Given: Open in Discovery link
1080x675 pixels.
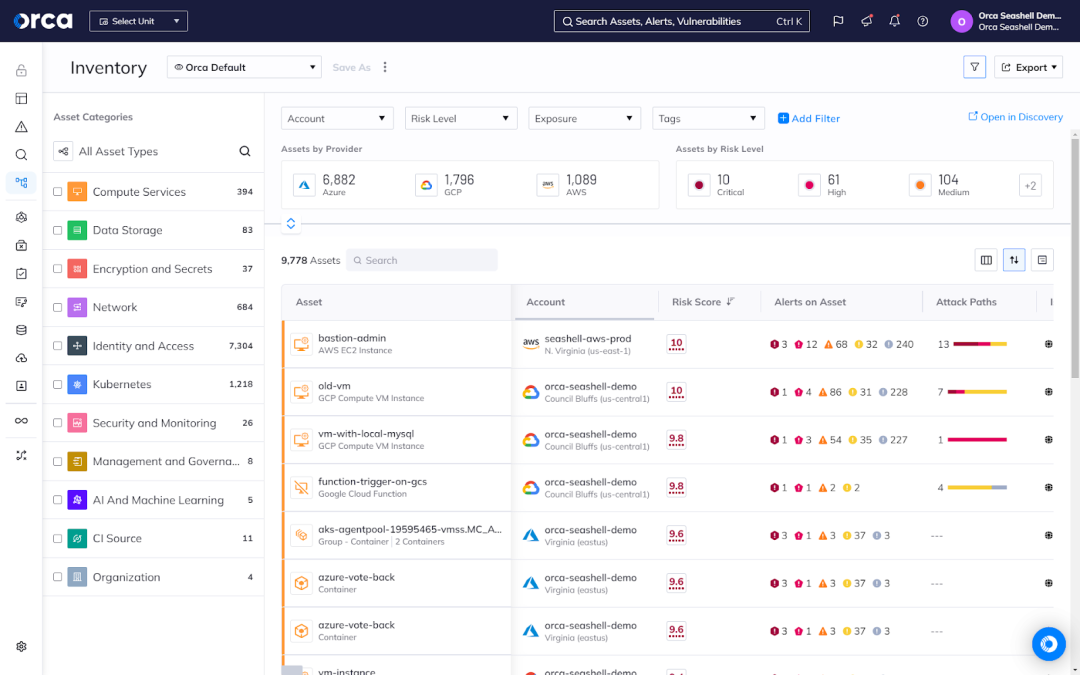Looking at the screenshot, I should click(x=1015, y=116).
